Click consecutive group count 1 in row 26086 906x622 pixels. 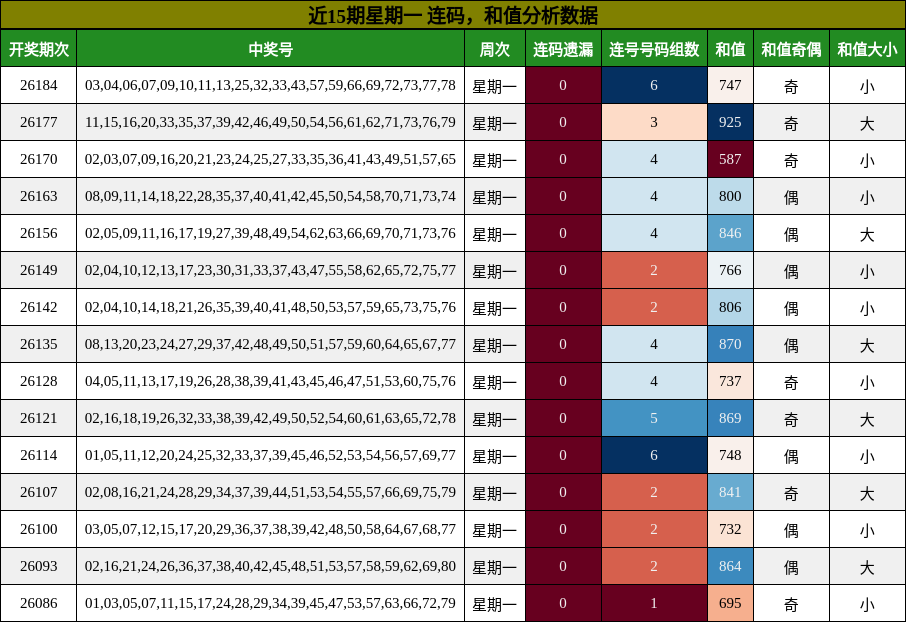[654, 604]
